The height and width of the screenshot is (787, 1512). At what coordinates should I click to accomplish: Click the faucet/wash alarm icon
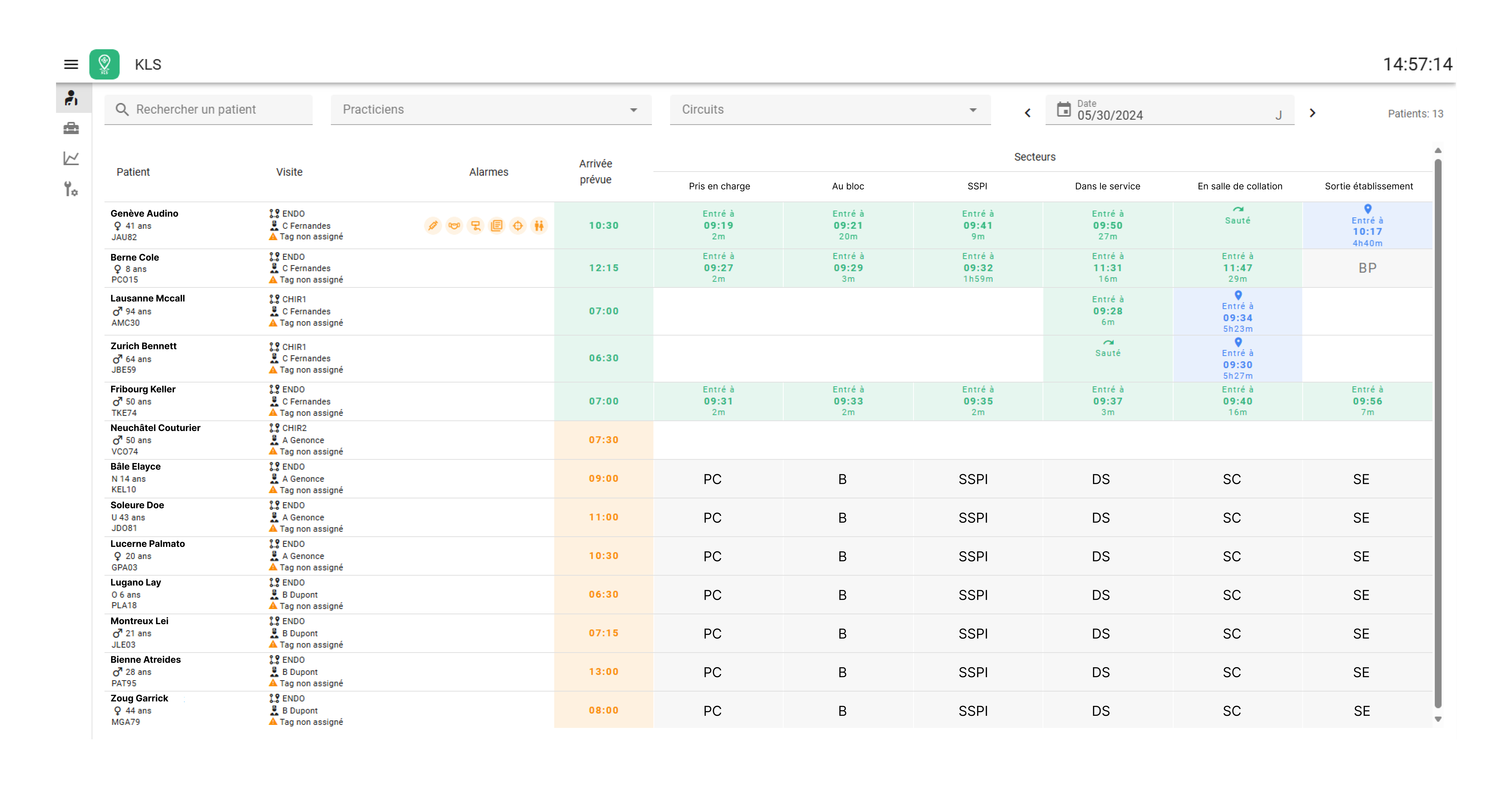click(x=475, y=226)
